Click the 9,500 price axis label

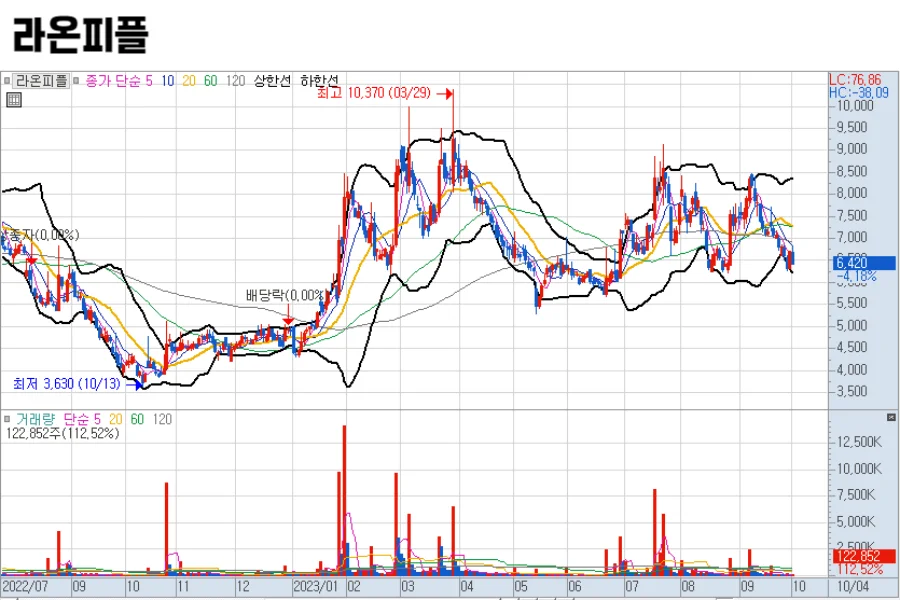point(852,127)
